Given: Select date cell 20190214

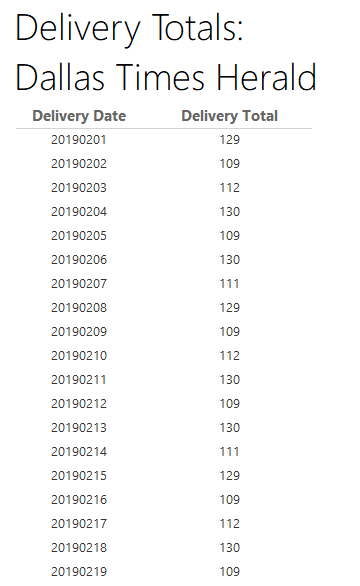Looking at the screenshot, I should pyautogui.click(x=79, y=452).
